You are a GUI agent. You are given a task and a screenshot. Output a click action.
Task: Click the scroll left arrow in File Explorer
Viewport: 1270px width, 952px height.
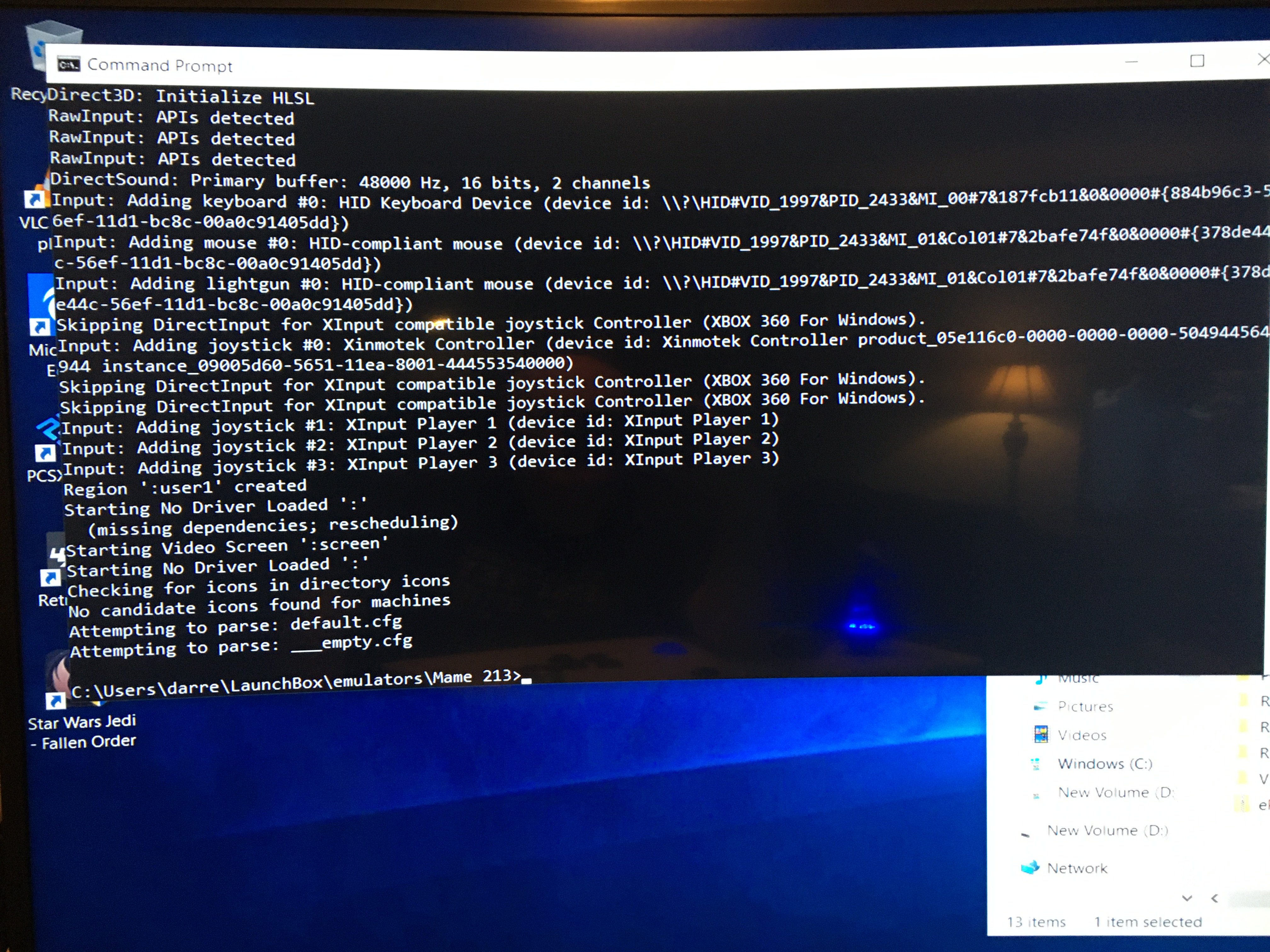pyautogui.click(x=1214, y=898)
